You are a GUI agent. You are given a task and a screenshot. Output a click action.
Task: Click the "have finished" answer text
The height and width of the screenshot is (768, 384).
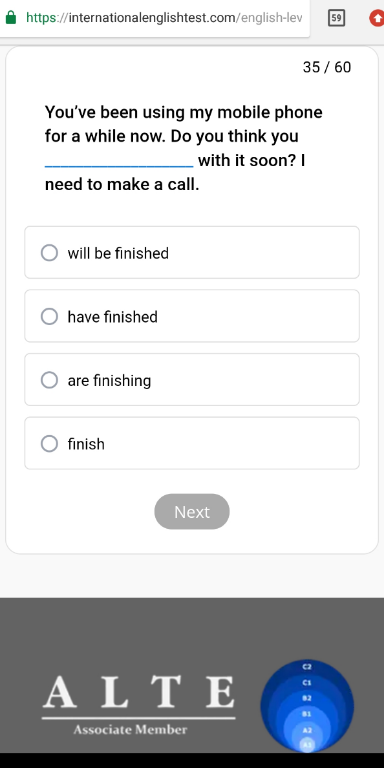[x=113, y=317]
